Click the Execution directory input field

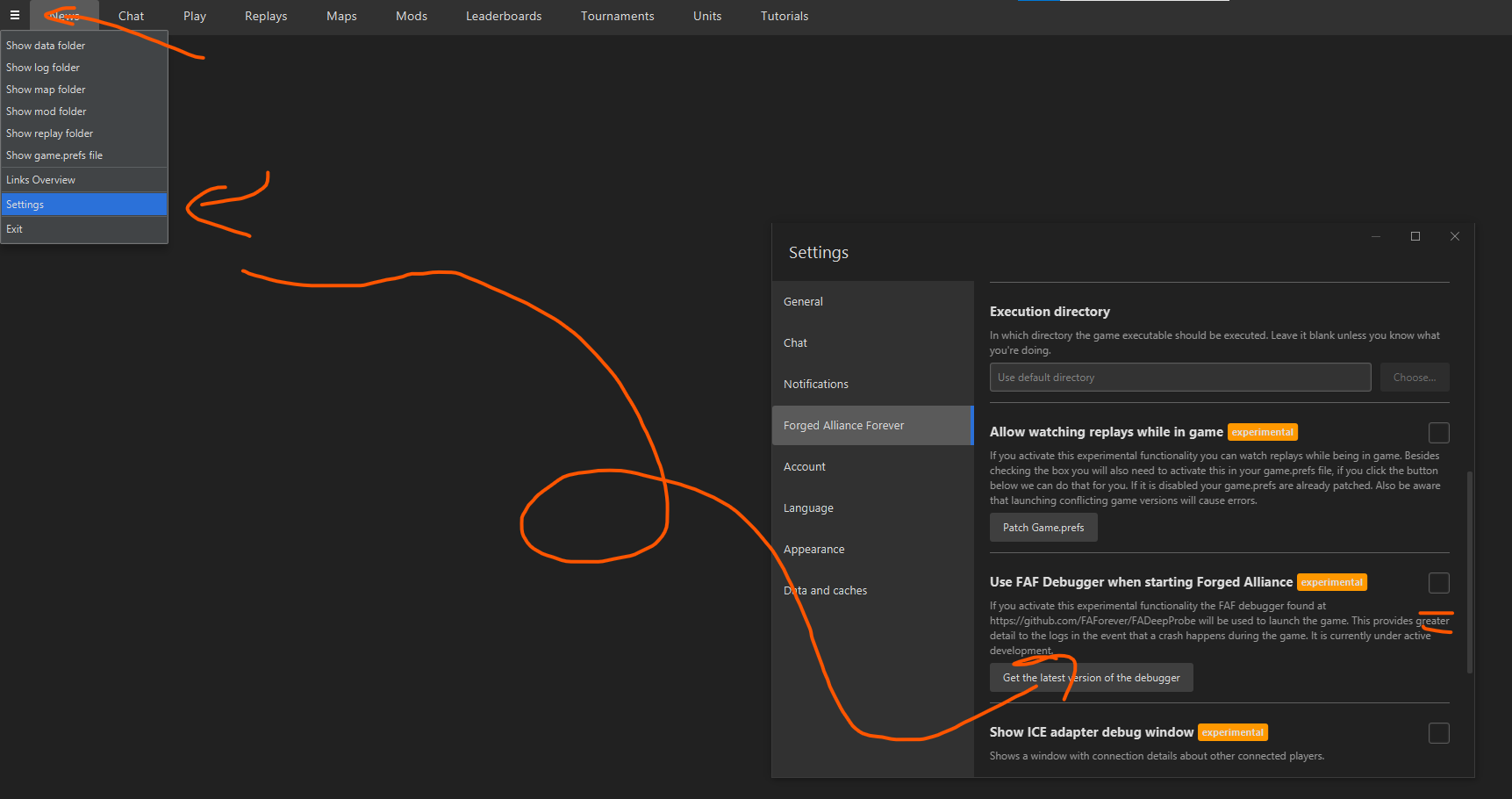[1180, 378]
